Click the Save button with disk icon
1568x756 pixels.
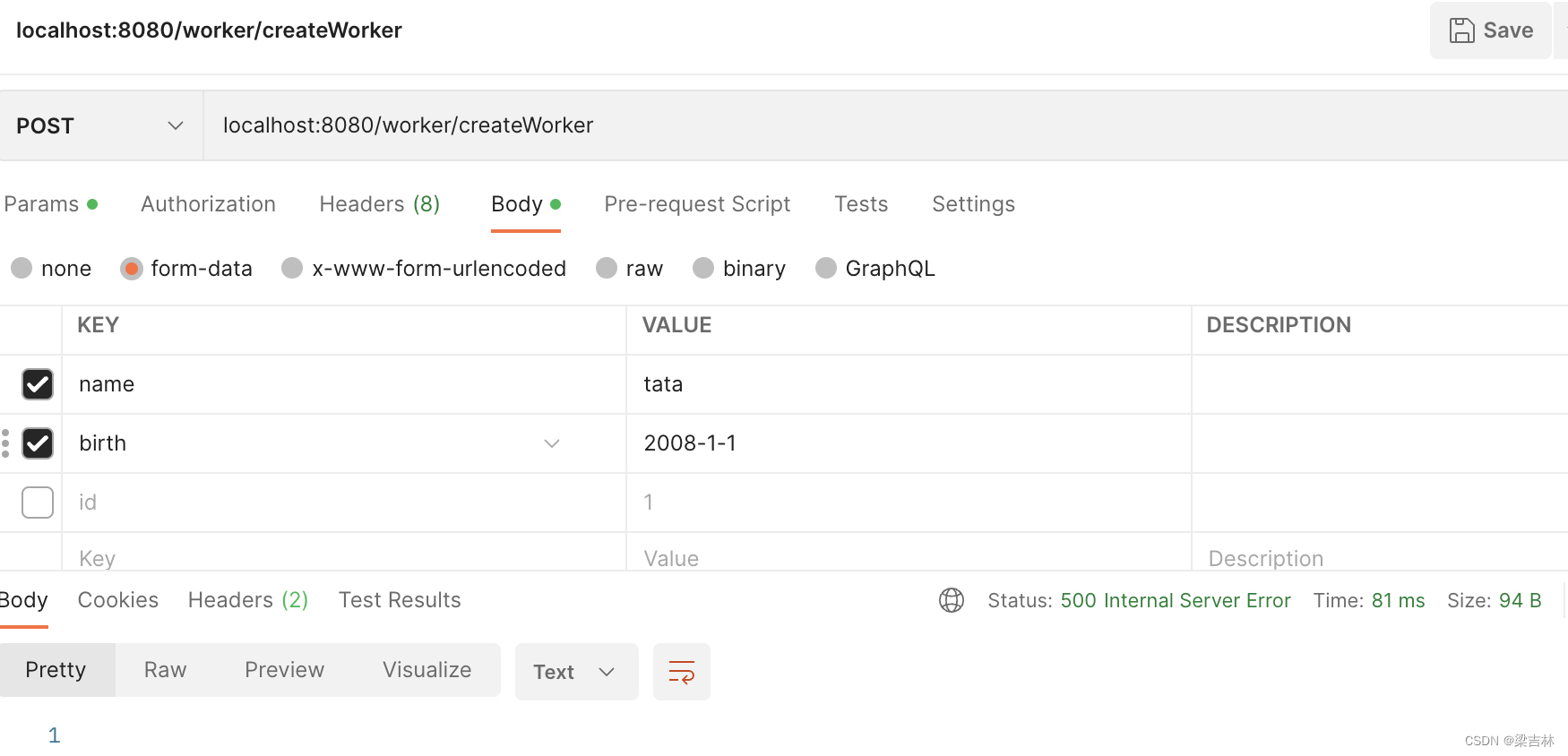[x=1491, y=30]
